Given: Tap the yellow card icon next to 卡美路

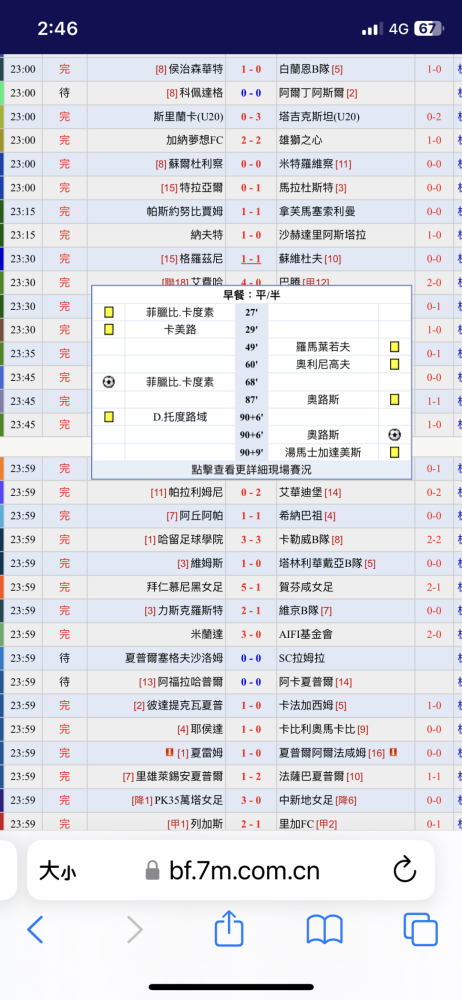Looking at the screenshot, I should 108,330.
